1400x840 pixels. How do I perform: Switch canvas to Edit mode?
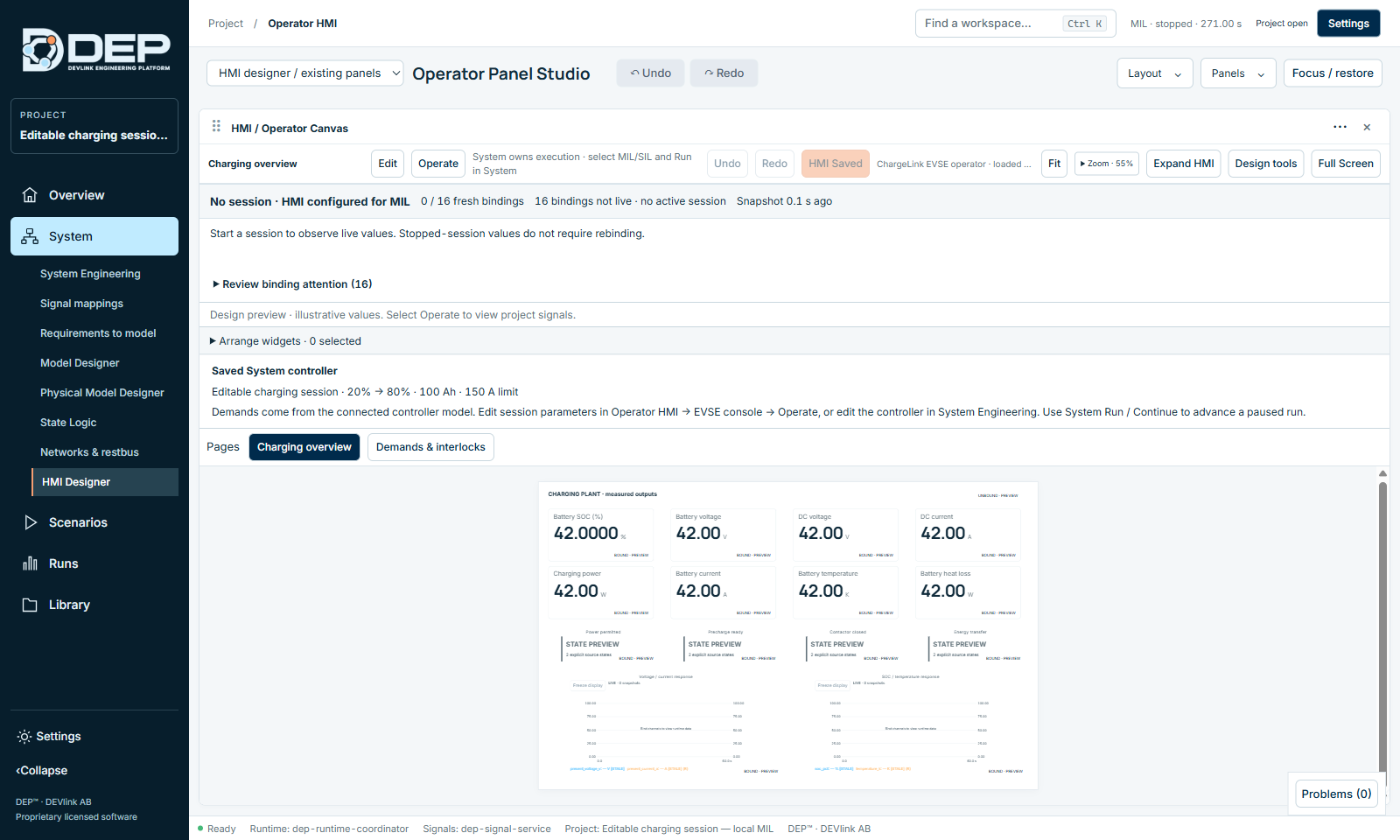tap(388, 164)
